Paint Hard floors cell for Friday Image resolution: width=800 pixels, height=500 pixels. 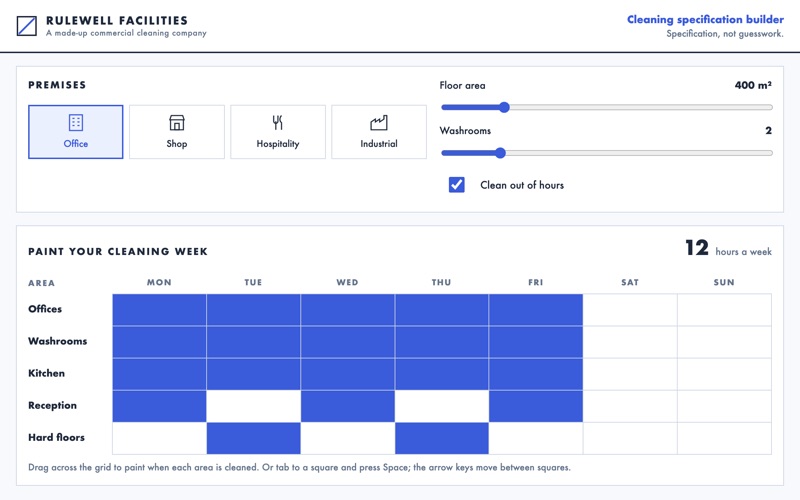[x=536, y=438]
